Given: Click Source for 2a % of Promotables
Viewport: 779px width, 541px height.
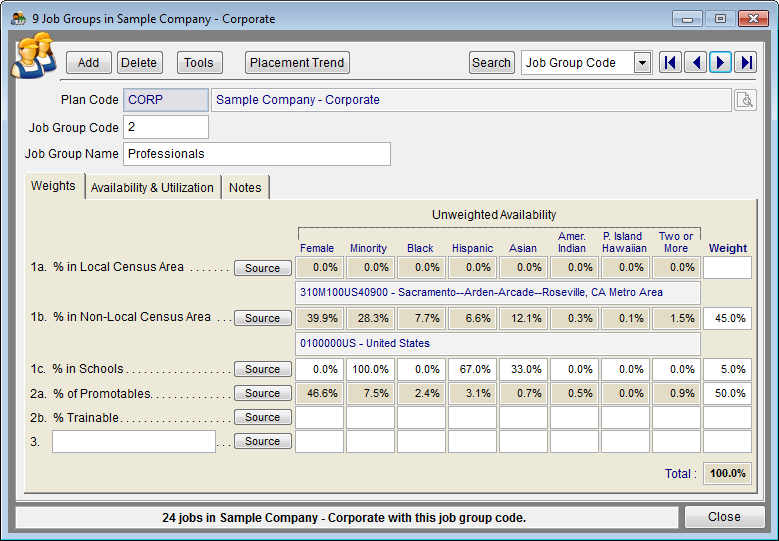Looking at the screenshot, I should click(262, 393).
